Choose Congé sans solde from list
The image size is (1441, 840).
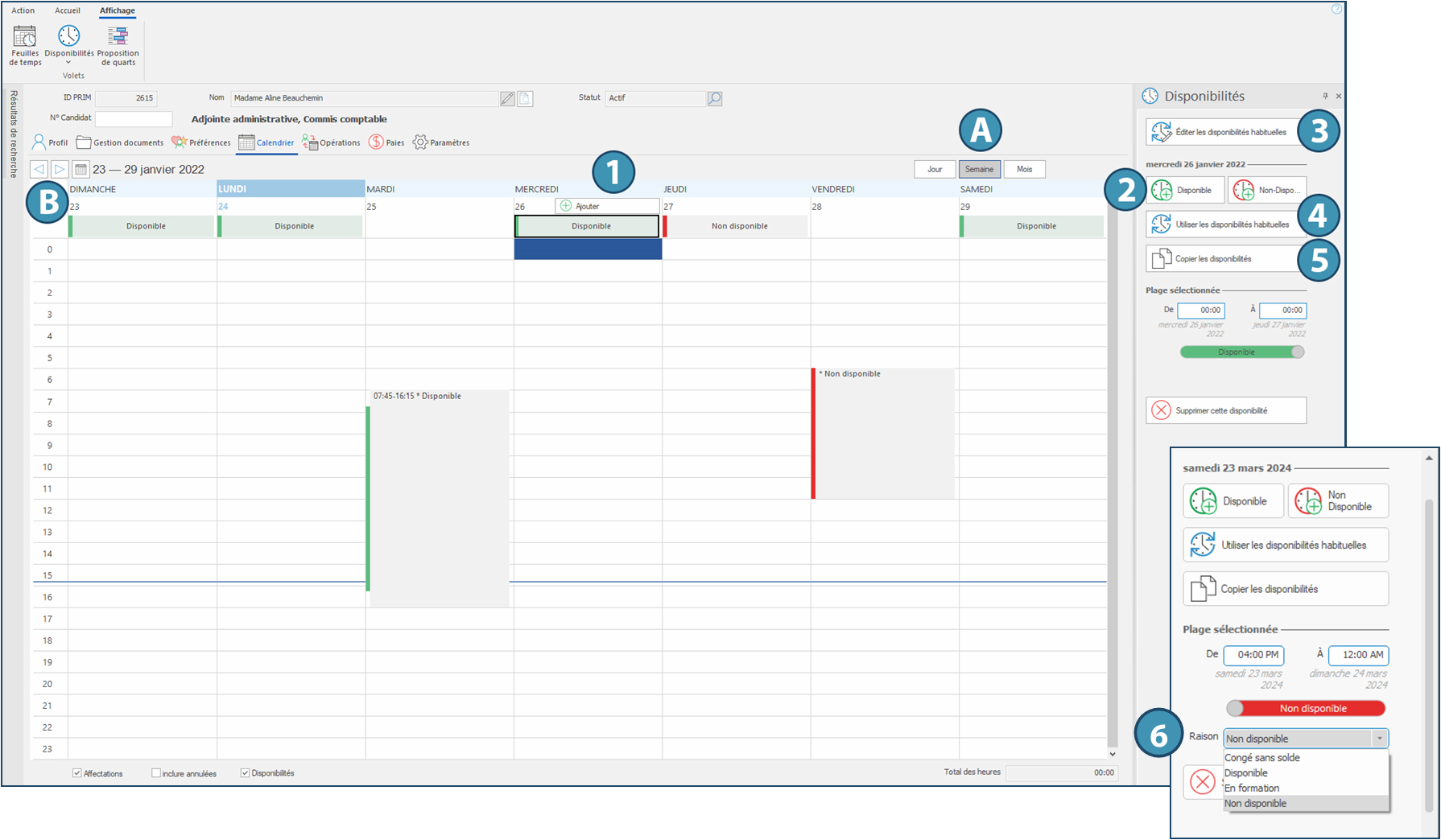[1261, 758]
